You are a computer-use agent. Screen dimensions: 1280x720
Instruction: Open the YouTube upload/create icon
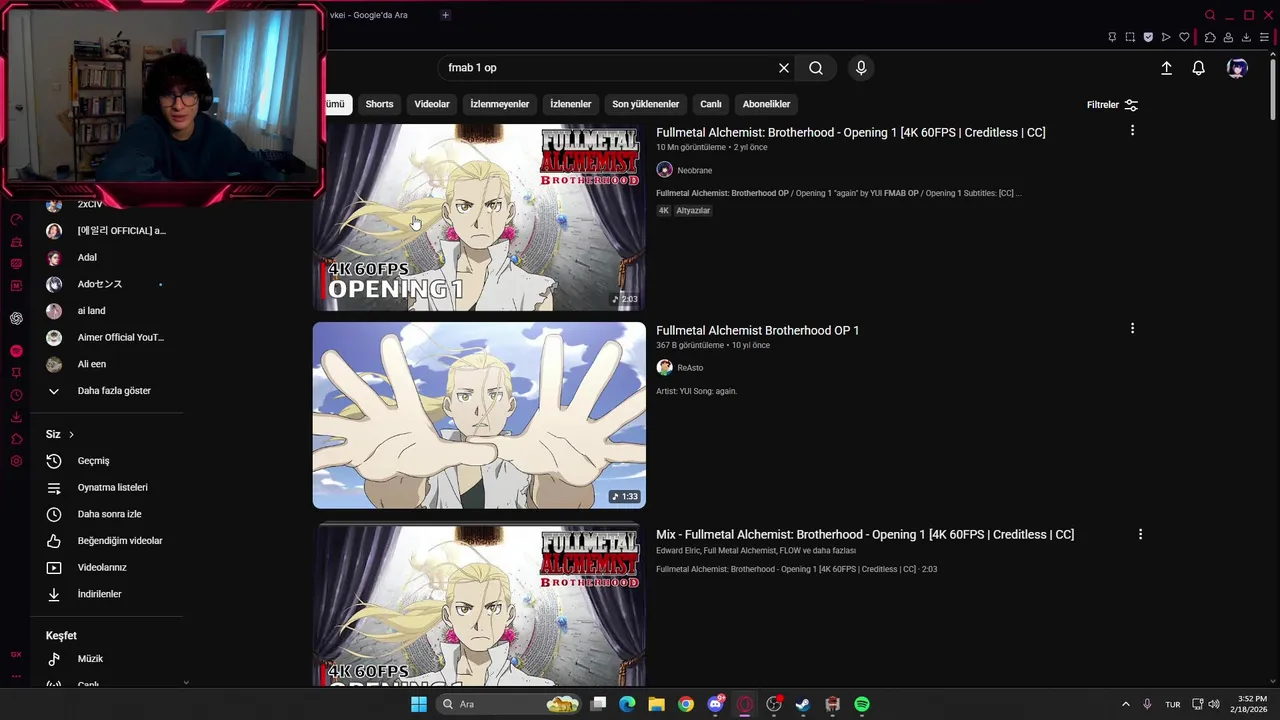point(1166,68)
